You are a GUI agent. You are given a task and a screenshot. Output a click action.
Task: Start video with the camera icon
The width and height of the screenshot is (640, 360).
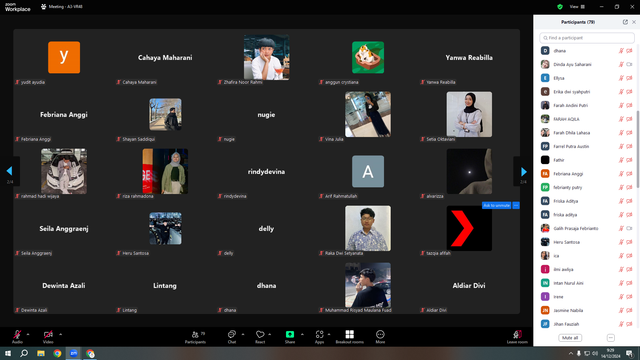click(x=48, y=334)
